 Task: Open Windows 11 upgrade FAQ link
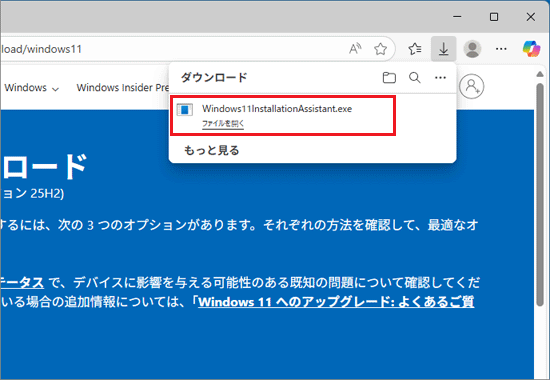(336, 302)
